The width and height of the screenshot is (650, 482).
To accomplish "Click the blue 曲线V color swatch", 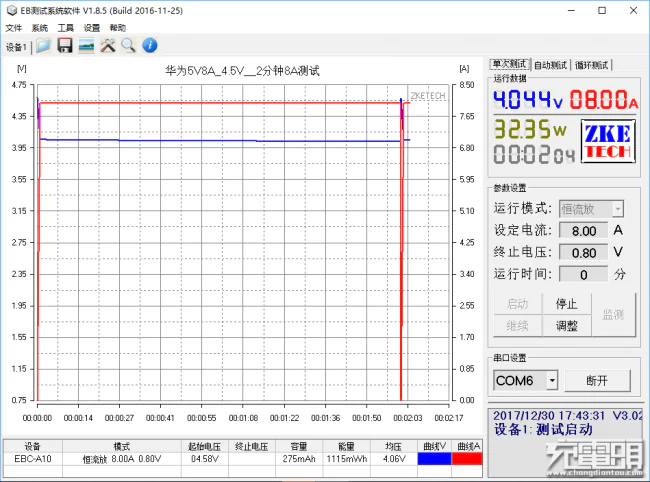I will (x=434, y=458).
